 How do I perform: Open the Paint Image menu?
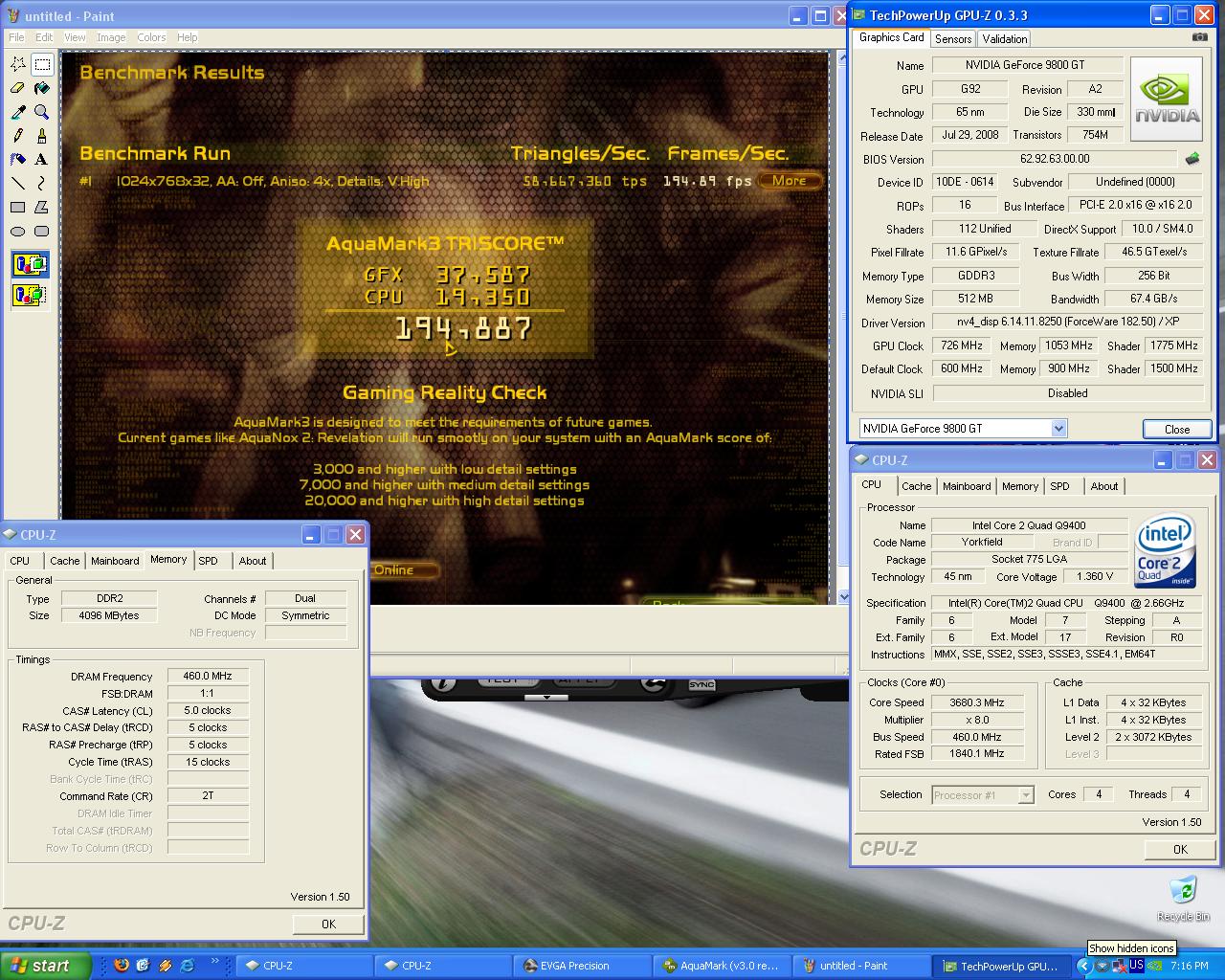click(x=111, y=37)
